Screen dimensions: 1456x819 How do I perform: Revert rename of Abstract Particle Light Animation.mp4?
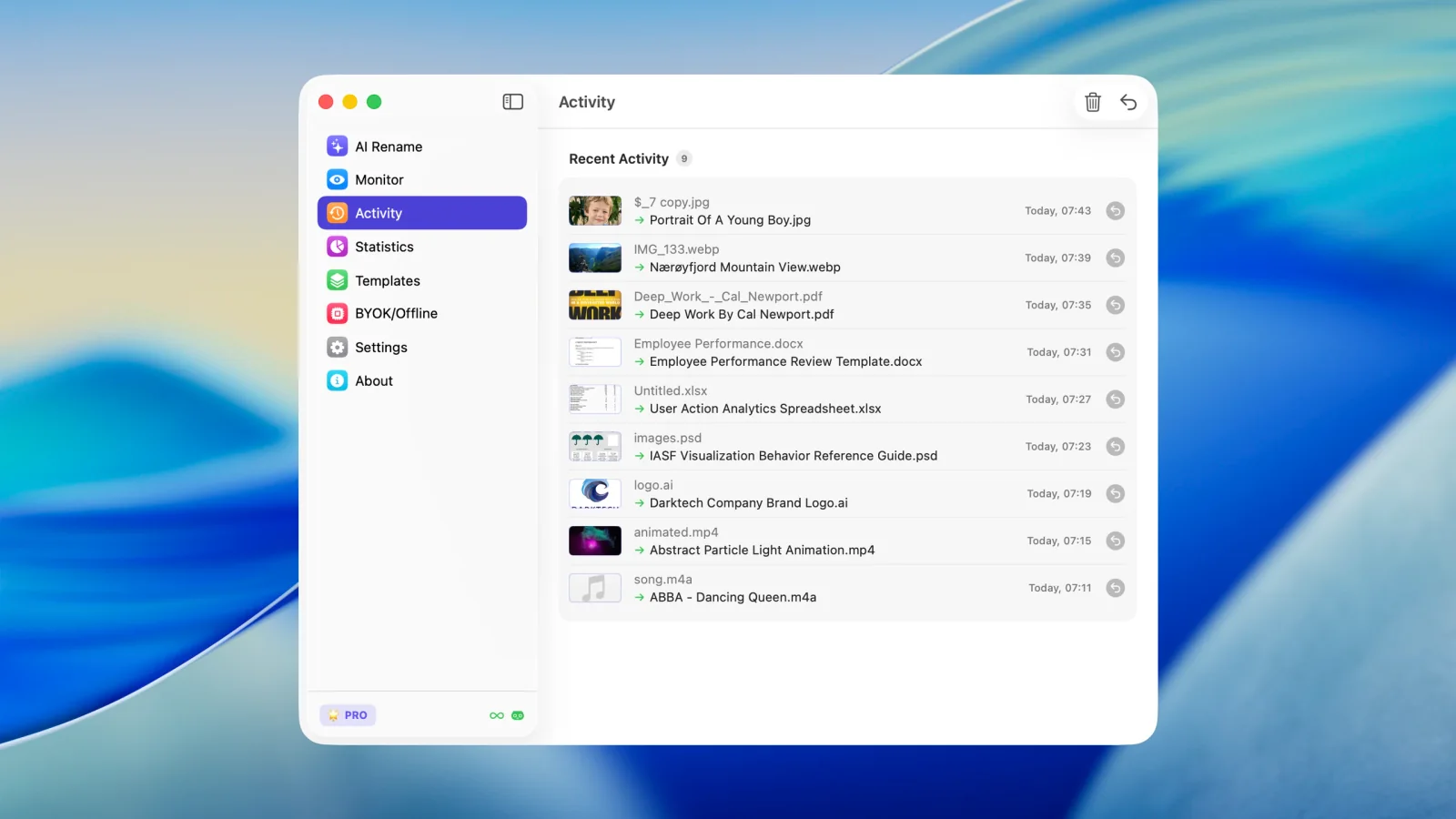(x=1115, y=541)
